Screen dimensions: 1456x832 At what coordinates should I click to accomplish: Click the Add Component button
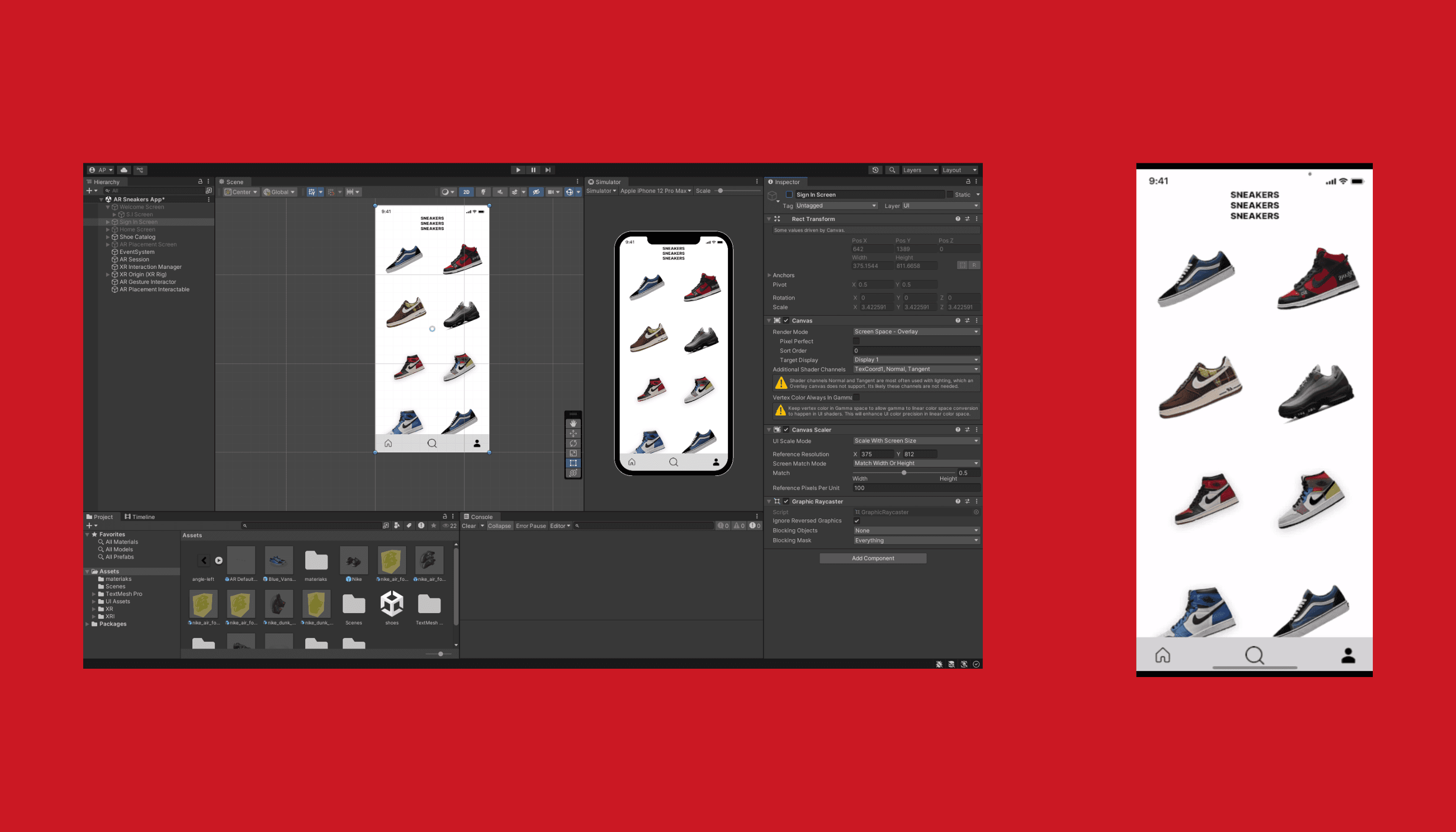pyautogui.click(x=873, y=558)
